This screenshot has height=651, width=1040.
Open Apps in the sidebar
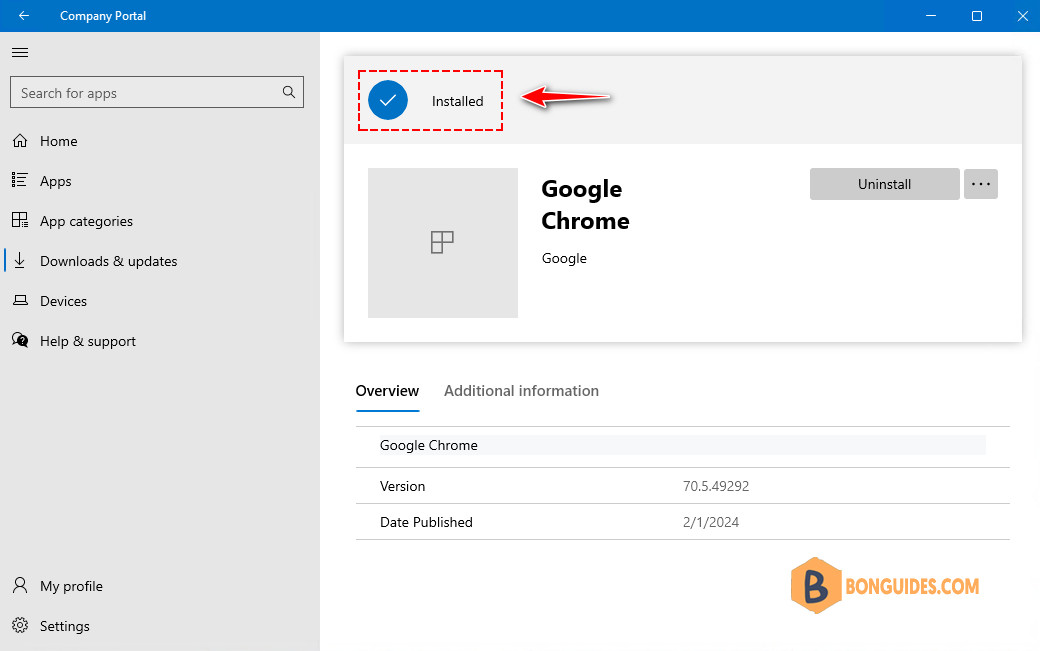tap(159, 181)
